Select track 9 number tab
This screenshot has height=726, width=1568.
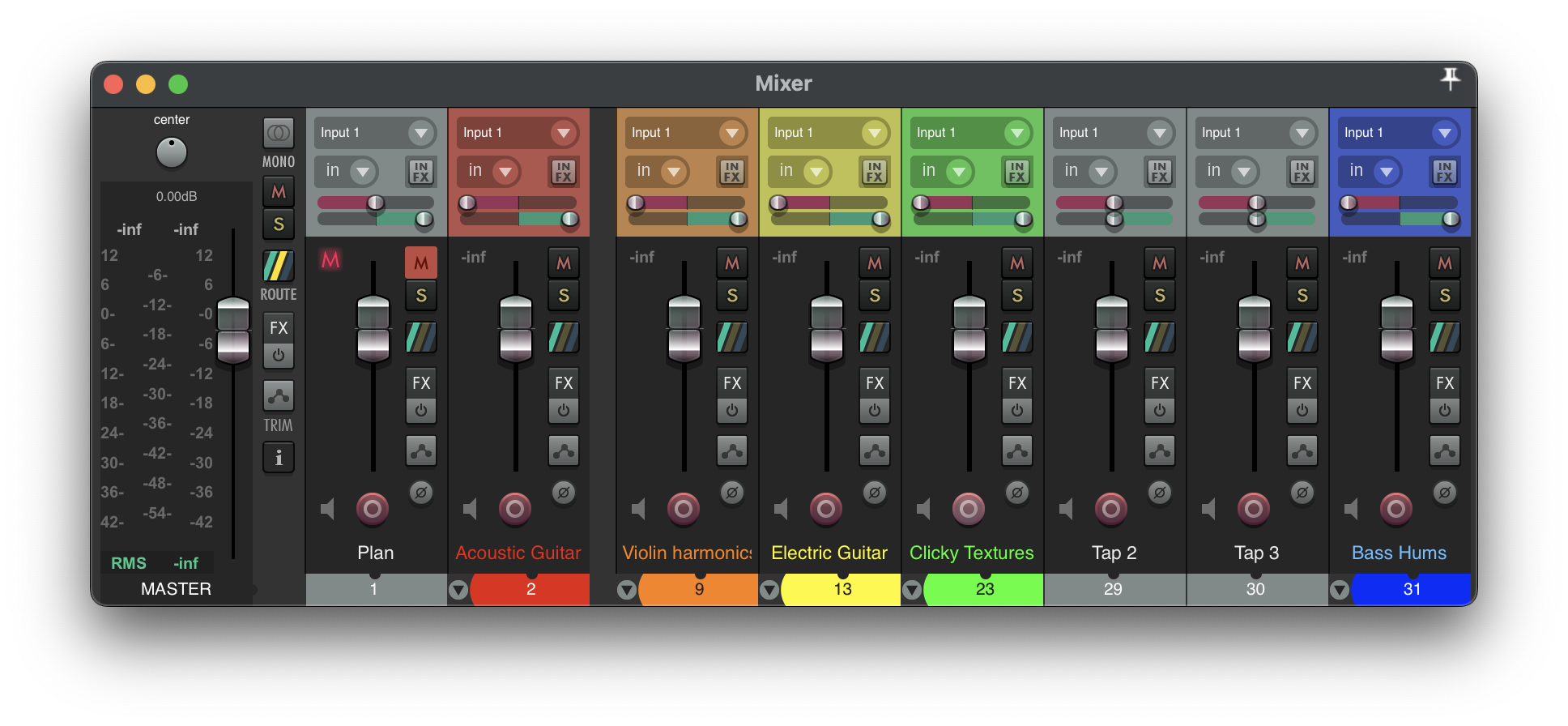click(x=699, y=589)
